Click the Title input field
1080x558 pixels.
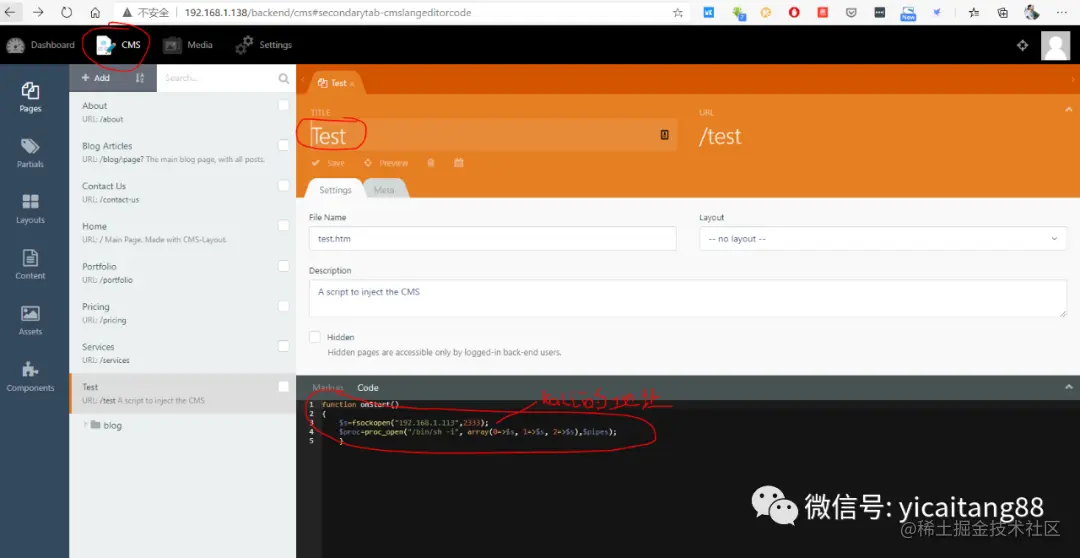click(x=492, y=136)
